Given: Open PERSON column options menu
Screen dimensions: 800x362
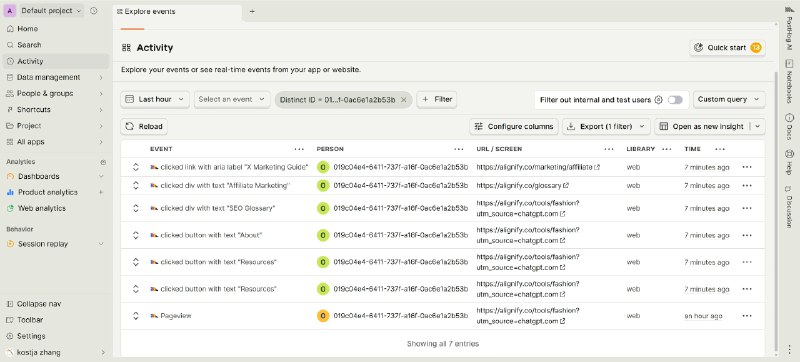Looking at the screenshot, I should (x=459, y=149).
